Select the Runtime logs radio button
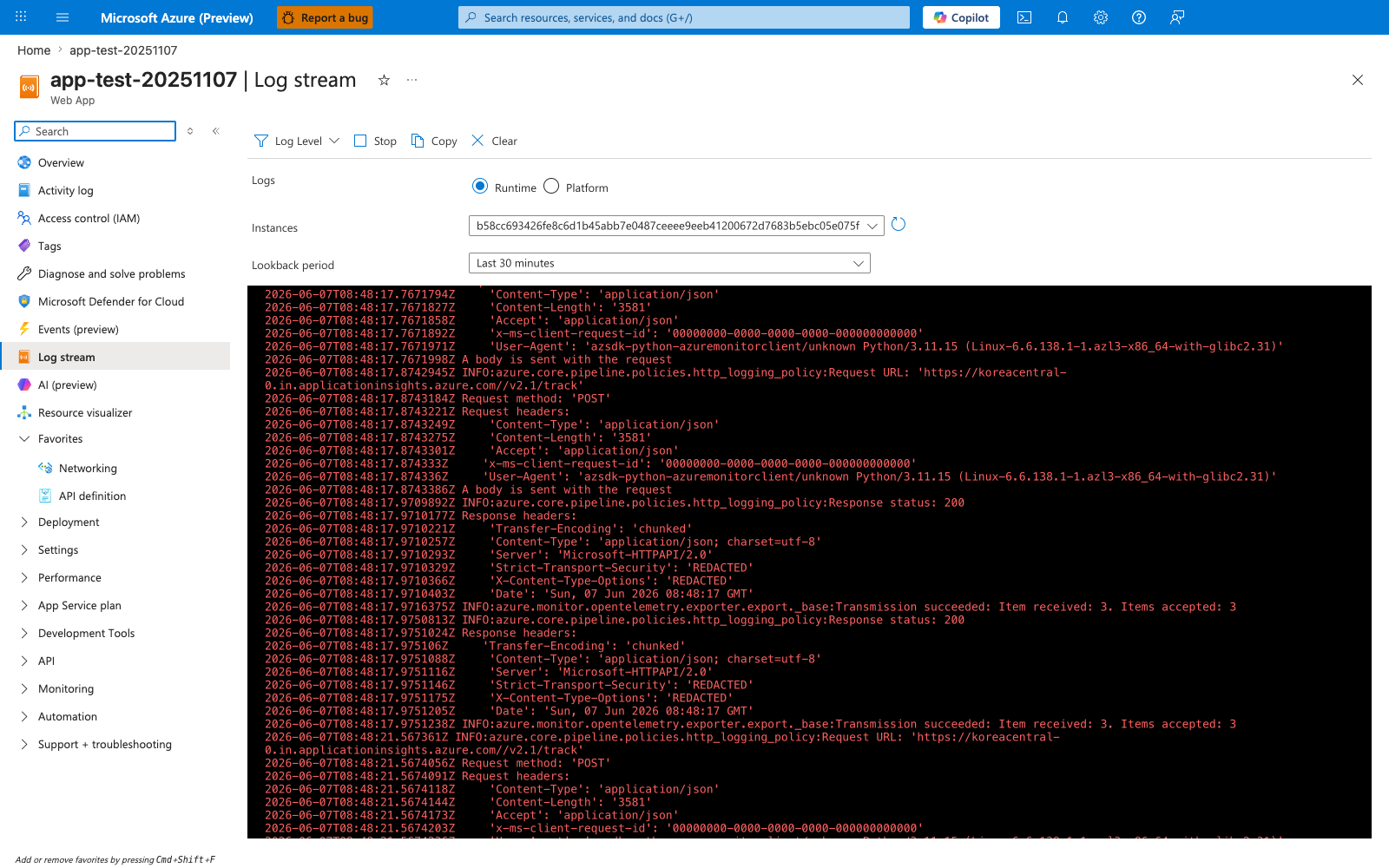1389x868 pixels. [x=480, y=186]
